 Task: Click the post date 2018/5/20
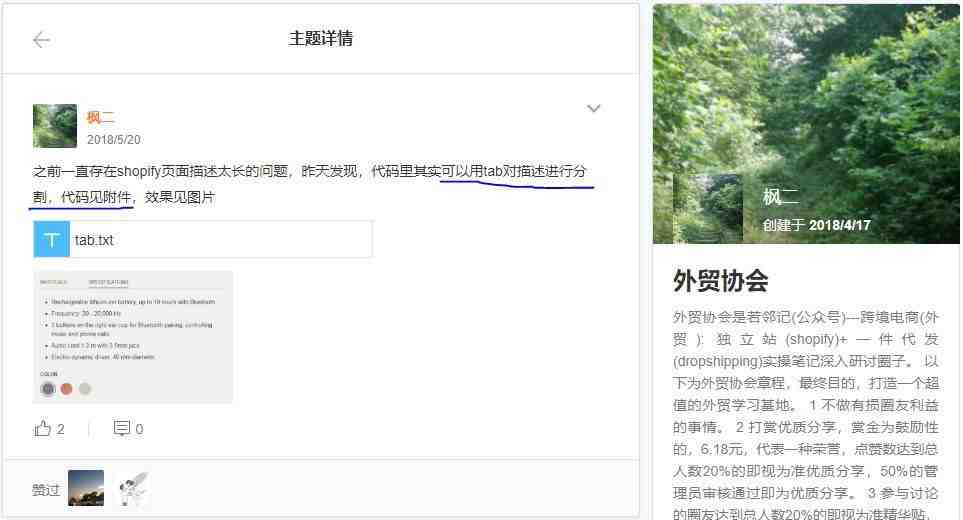pyautogui.click(x=114, y=140)
